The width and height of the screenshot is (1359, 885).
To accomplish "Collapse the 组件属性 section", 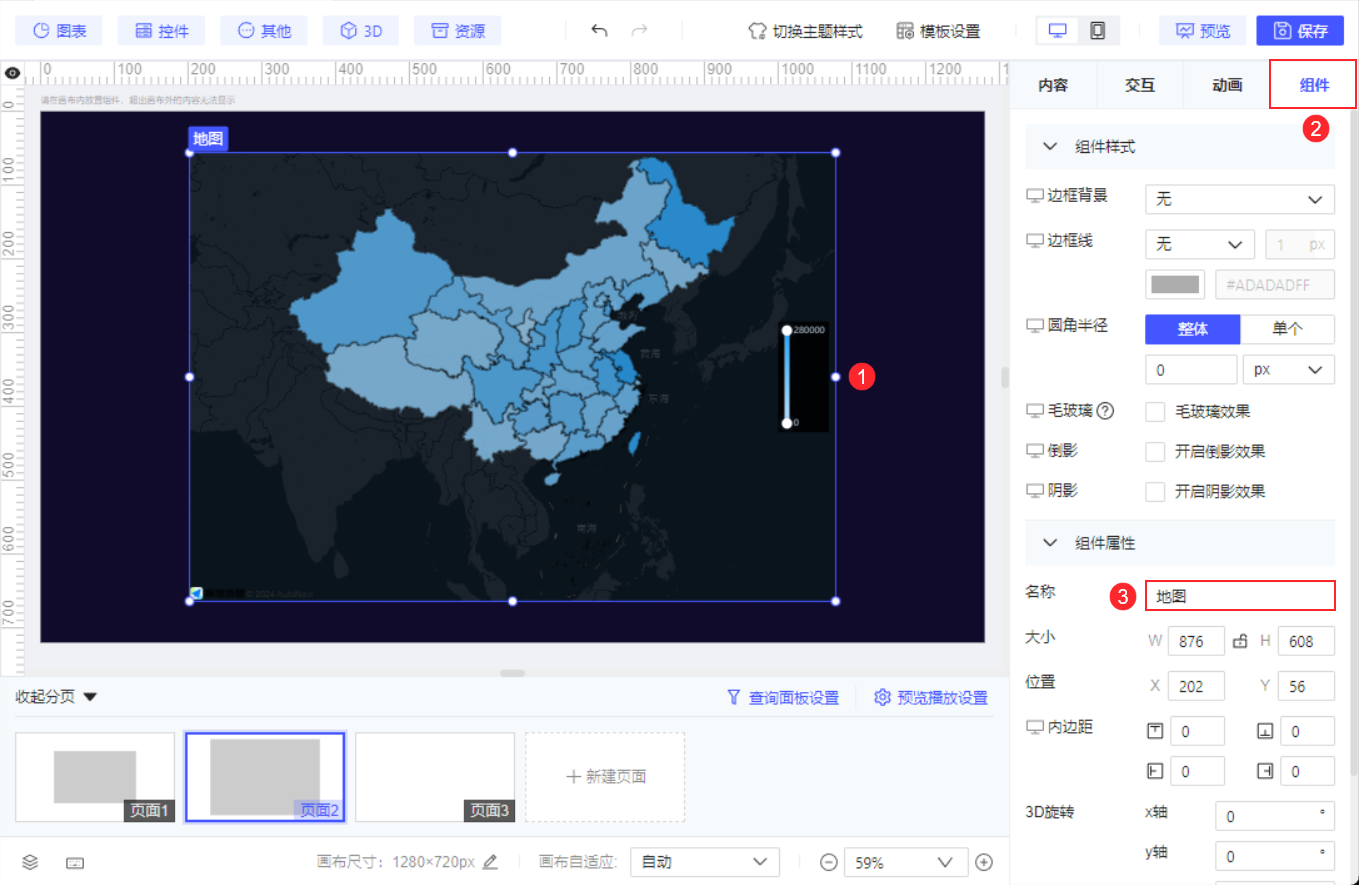I will [x=1050, y=542].
